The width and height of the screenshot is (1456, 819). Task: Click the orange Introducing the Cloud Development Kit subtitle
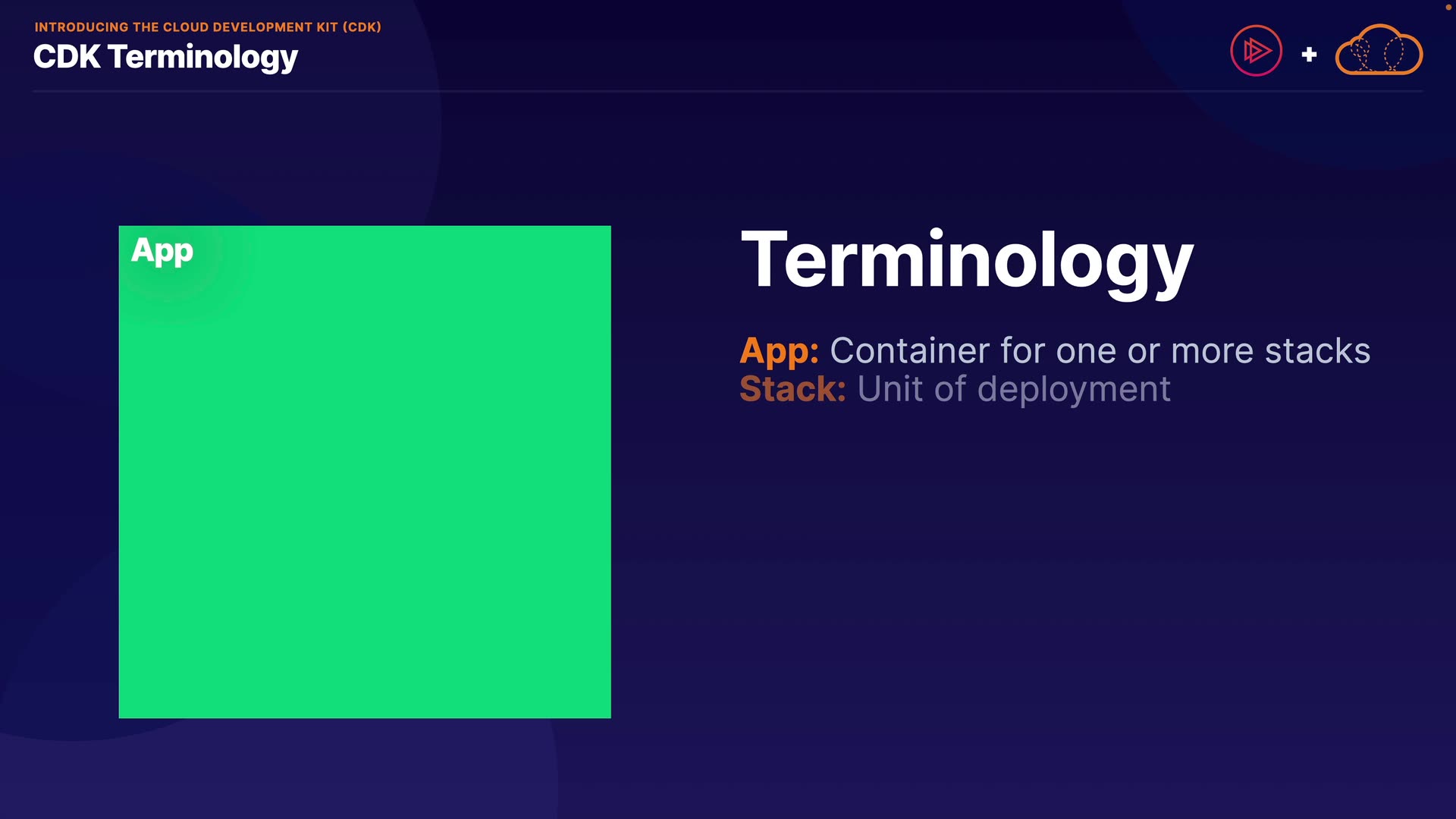207,27
